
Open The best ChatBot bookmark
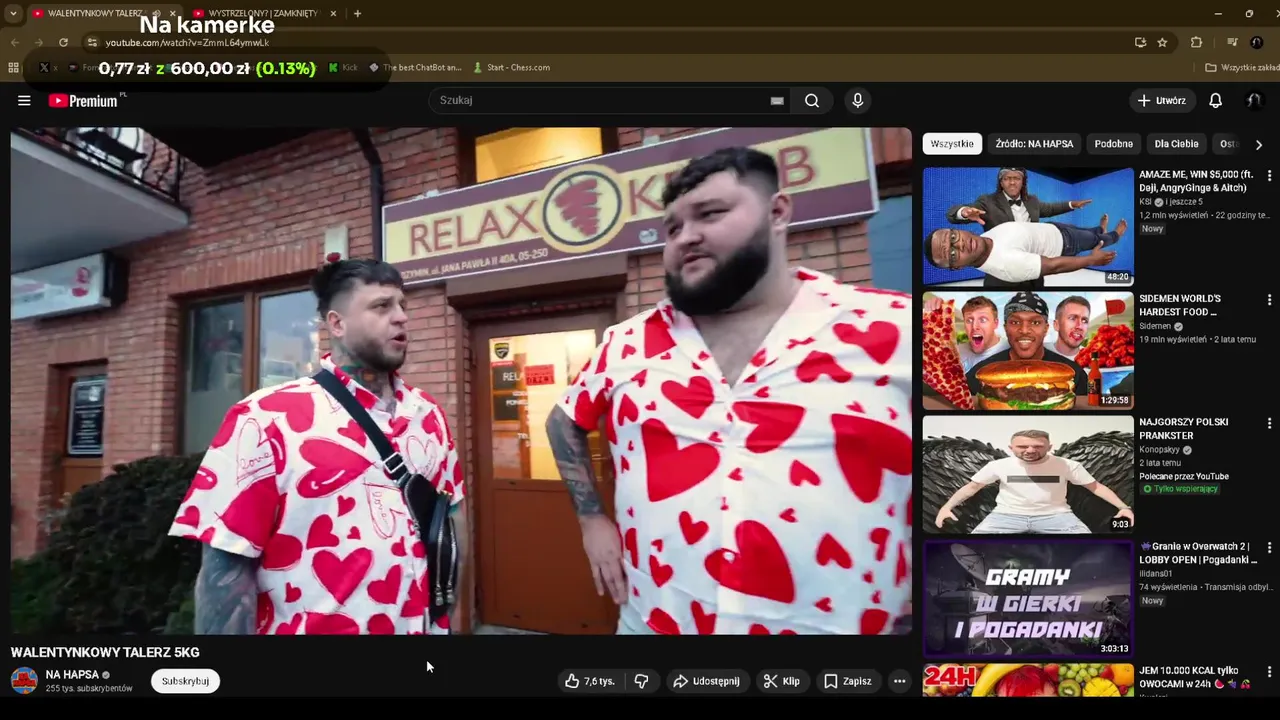point(415,67)
